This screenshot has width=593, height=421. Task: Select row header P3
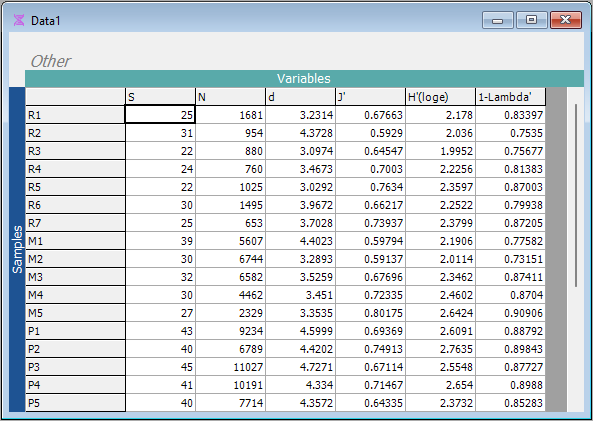75,367
